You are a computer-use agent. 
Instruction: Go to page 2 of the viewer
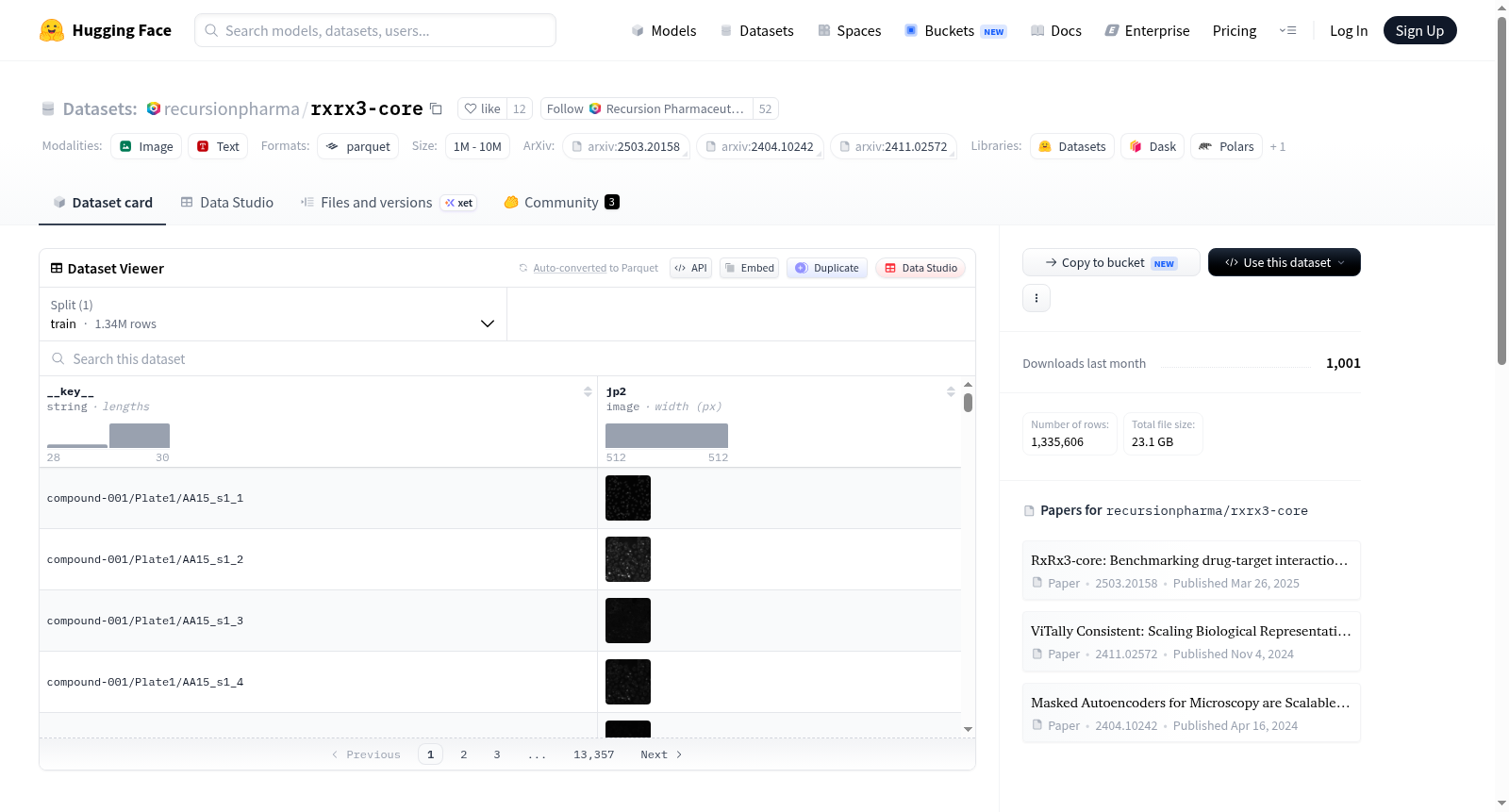[463, 754]
